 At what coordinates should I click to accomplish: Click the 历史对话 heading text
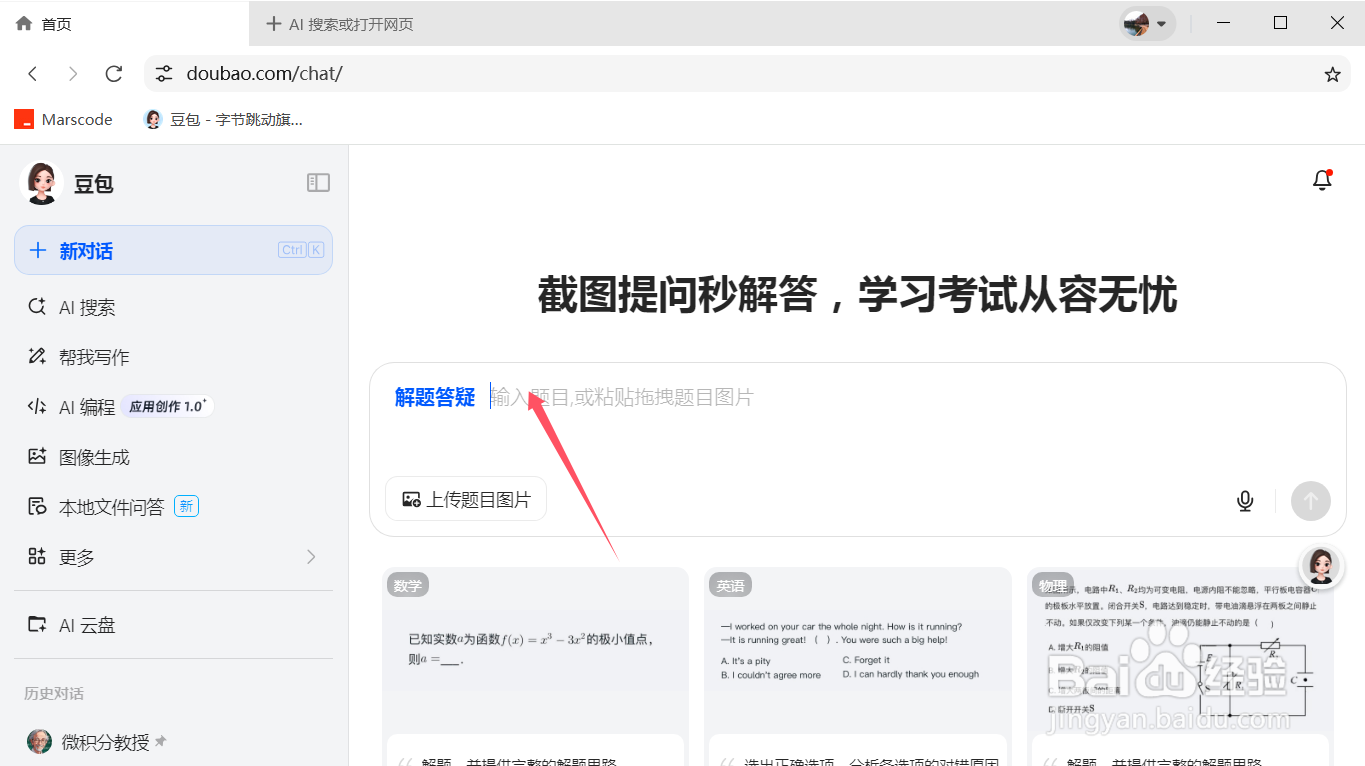click(54, 694)
